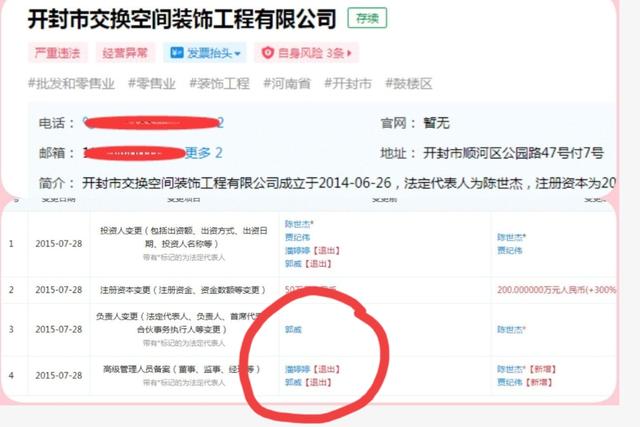640x427 pixels.
Task: Click 贾纪伟 in row 1 before-change column
Action: point(297,237)
